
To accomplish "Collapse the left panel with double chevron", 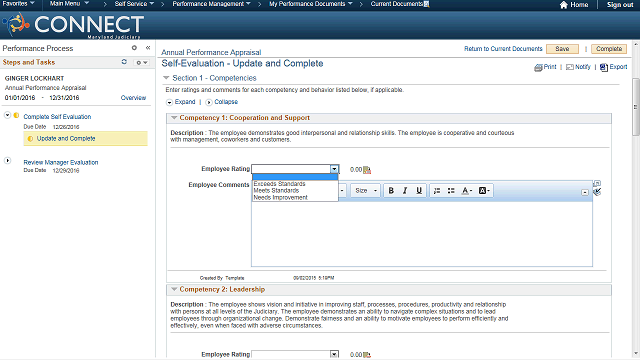I will [x=148, y=48].
